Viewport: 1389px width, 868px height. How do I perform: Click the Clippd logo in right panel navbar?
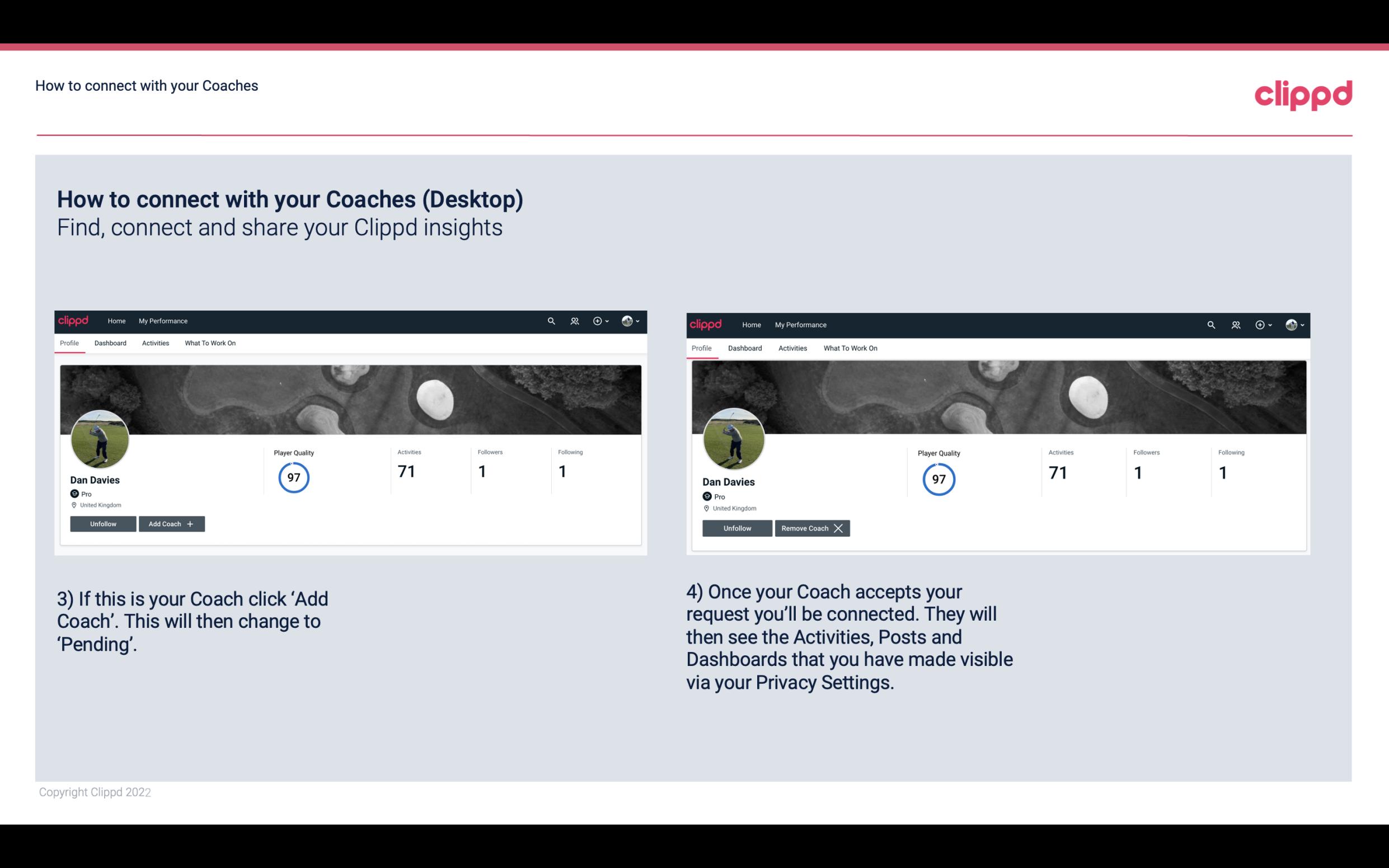[707, 324]
